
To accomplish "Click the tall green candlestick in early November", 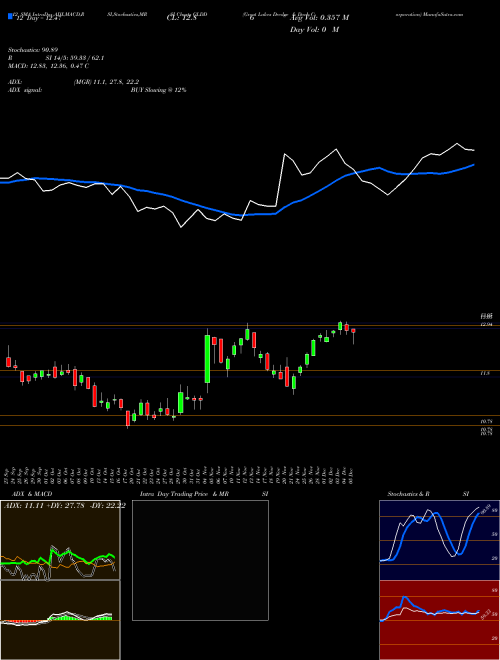I will pos(207,359).
